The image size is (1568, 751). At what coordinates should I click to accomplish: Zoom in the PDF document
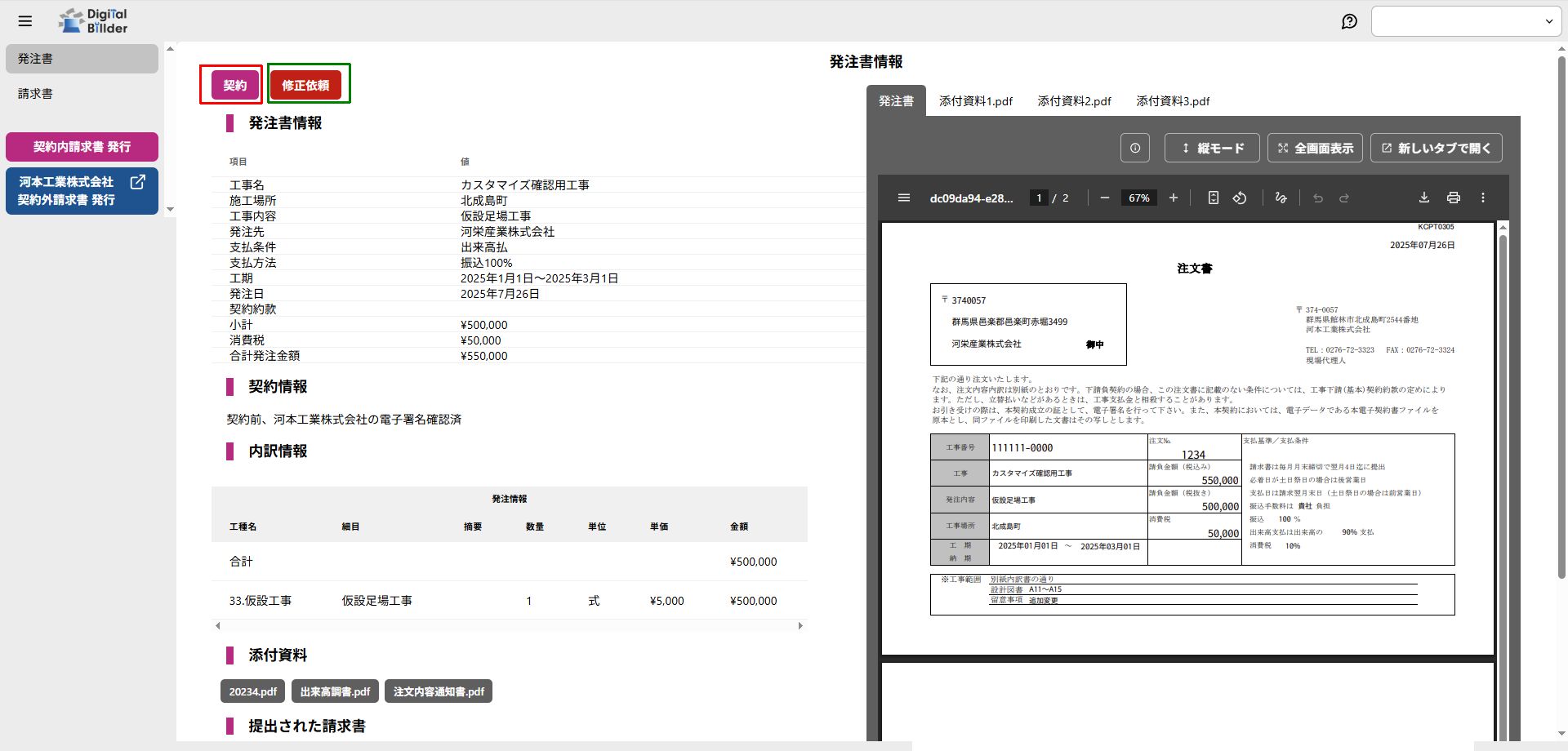click(1173, 198)
